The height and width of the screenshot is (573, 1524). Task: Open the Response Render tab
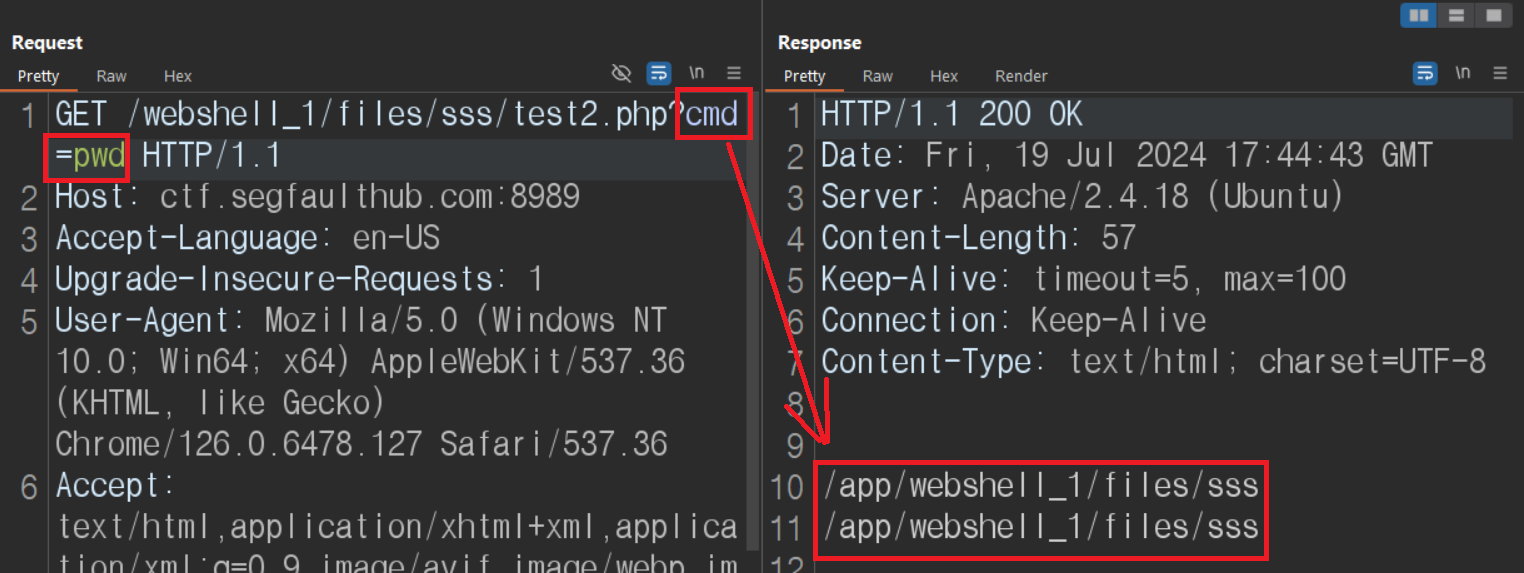1021,76
